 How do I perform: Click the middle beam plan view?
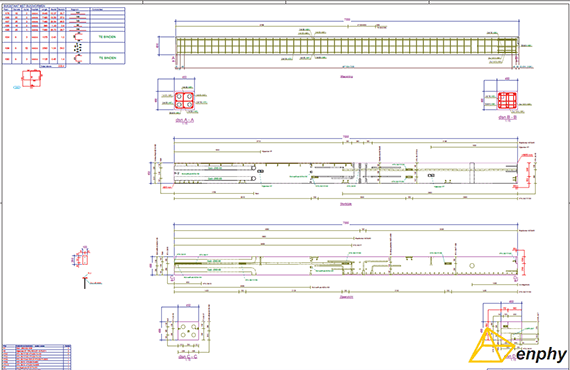(345, 173)
